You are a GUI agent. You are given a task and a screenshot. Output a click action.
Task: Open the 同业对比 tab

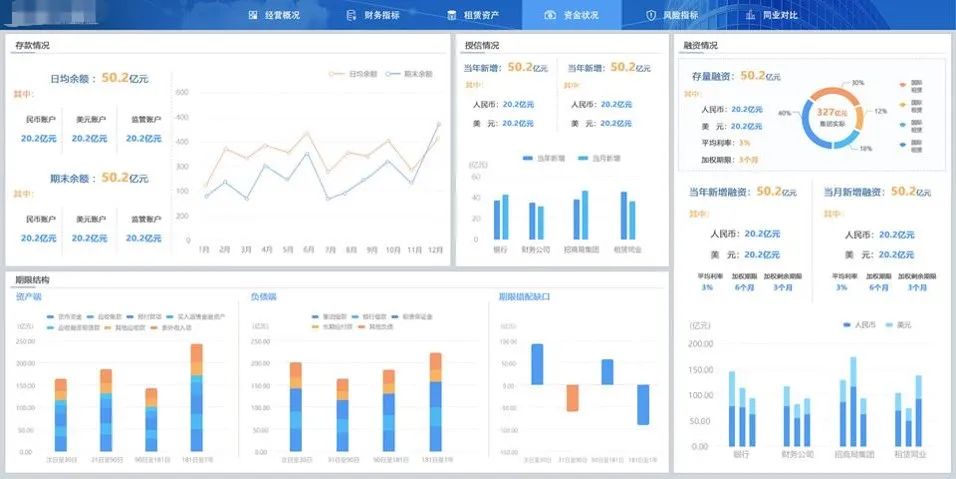pyautogui.click(x=780, y=15)
